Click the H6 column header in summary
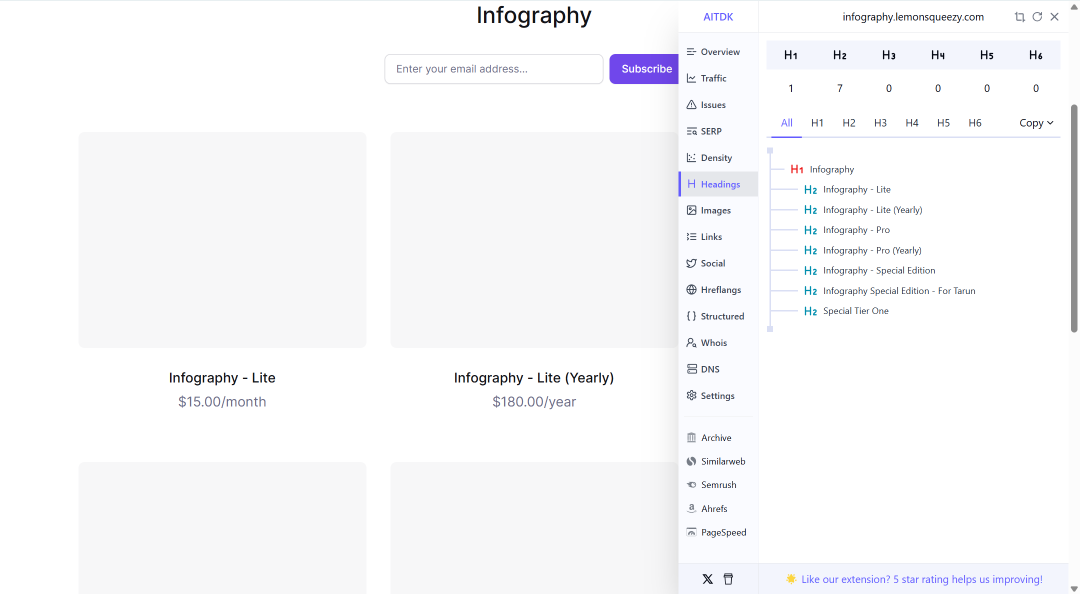 click(x=1035, y=55)
